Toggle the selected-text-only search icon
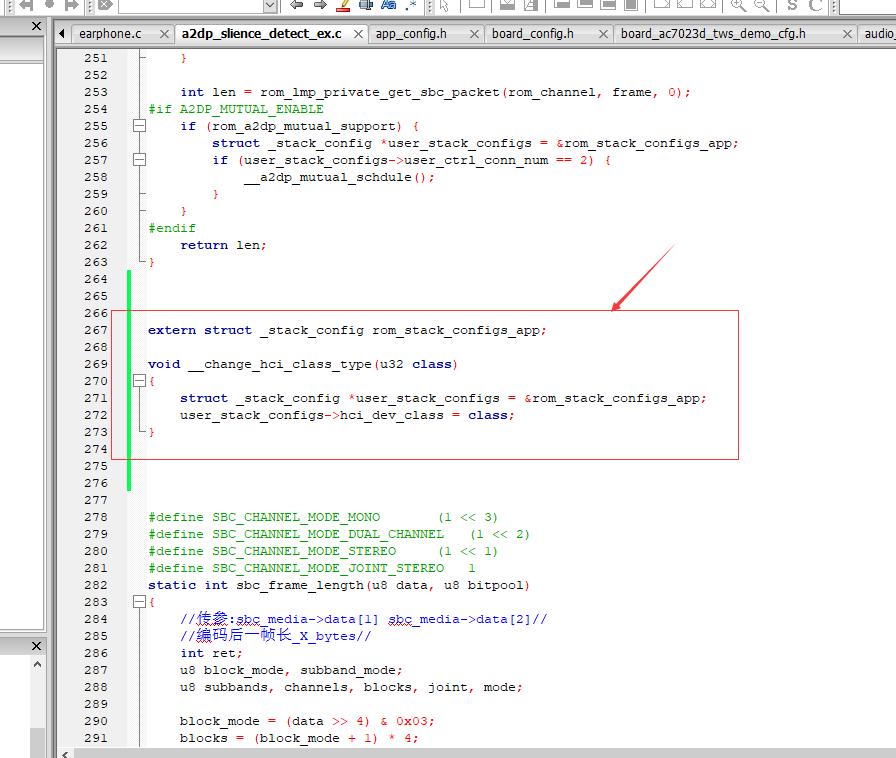896x758 pixels. [366, 5]
